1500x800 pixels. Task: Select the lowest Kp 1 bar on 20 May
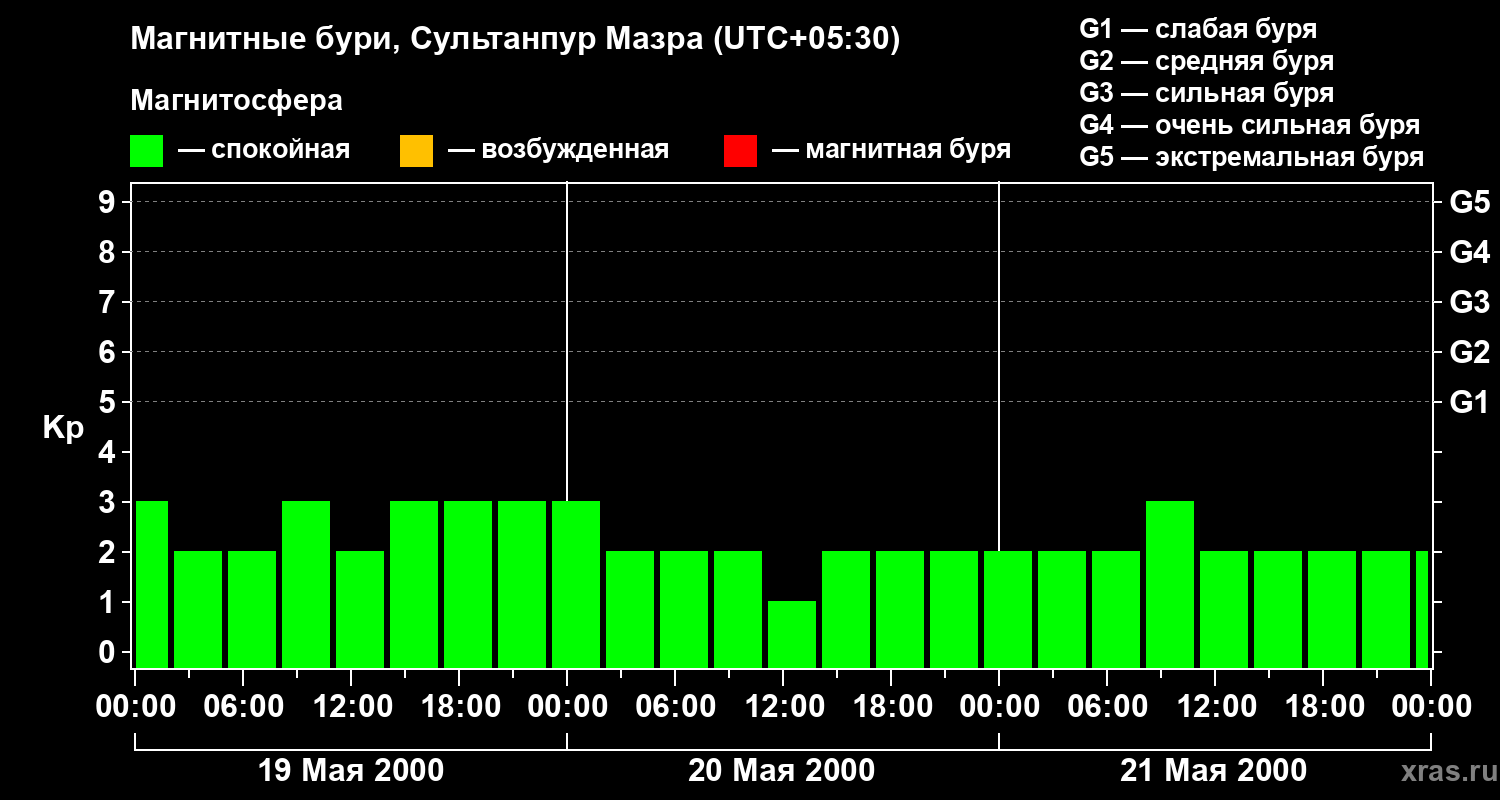[x=792, y=634]
